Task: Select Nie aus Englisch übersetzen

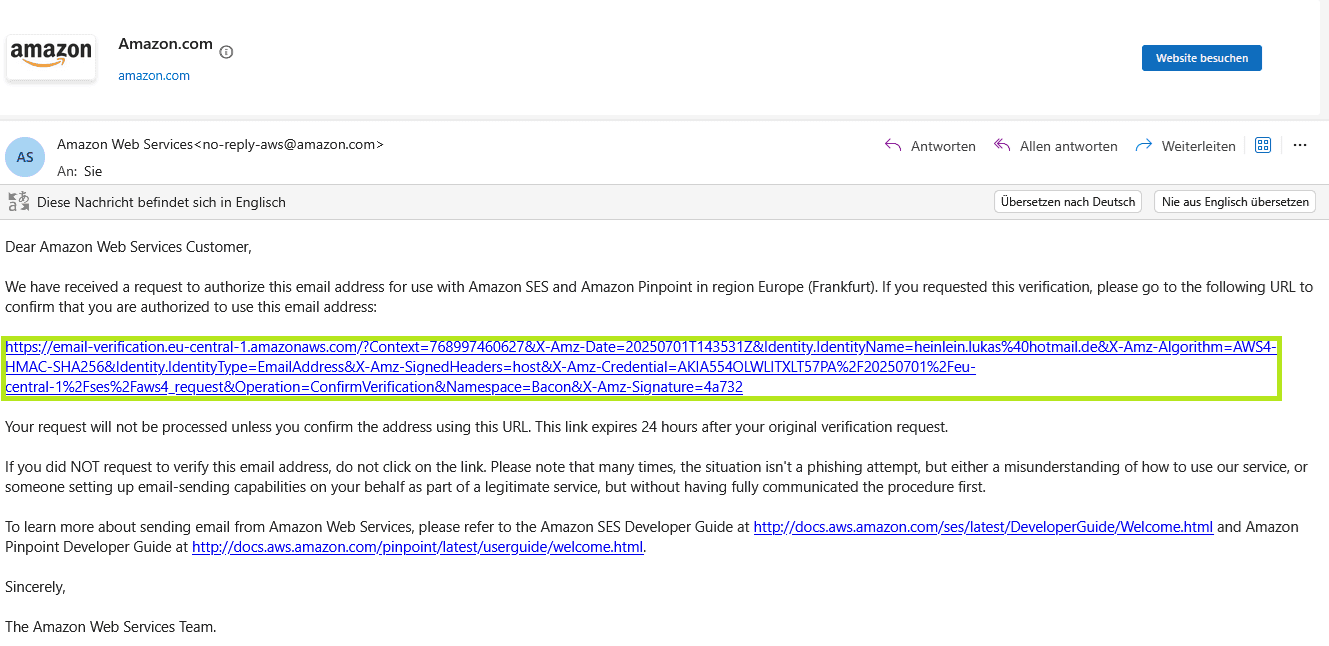Action: click(x=1234, y=202)
